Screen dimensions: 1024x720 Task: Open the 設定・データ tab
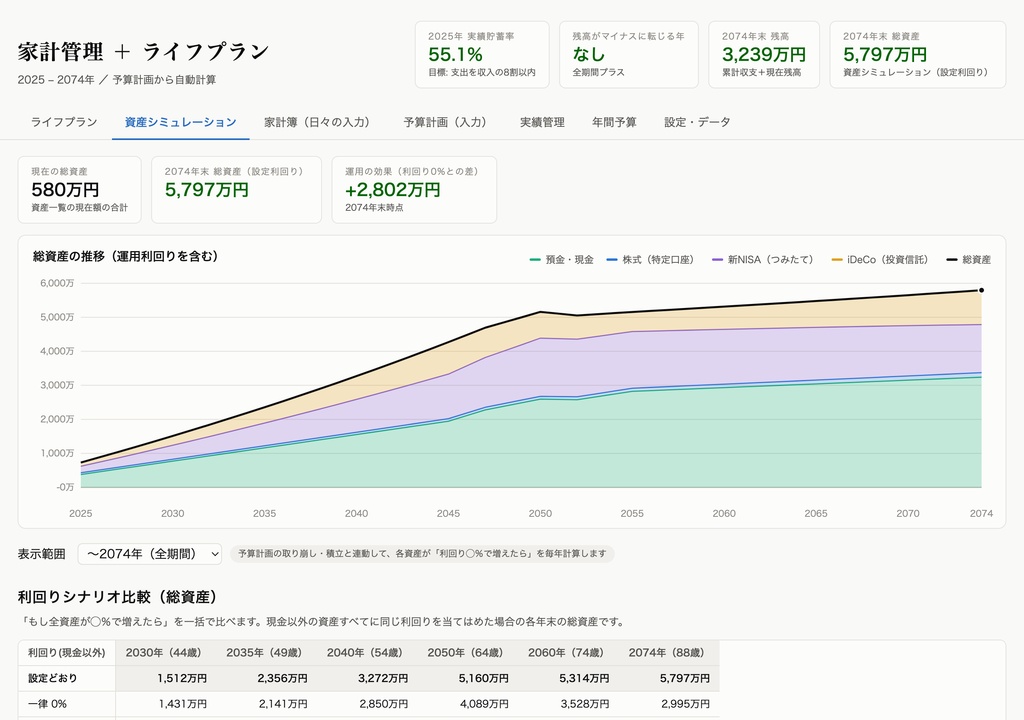click(697, 122)
